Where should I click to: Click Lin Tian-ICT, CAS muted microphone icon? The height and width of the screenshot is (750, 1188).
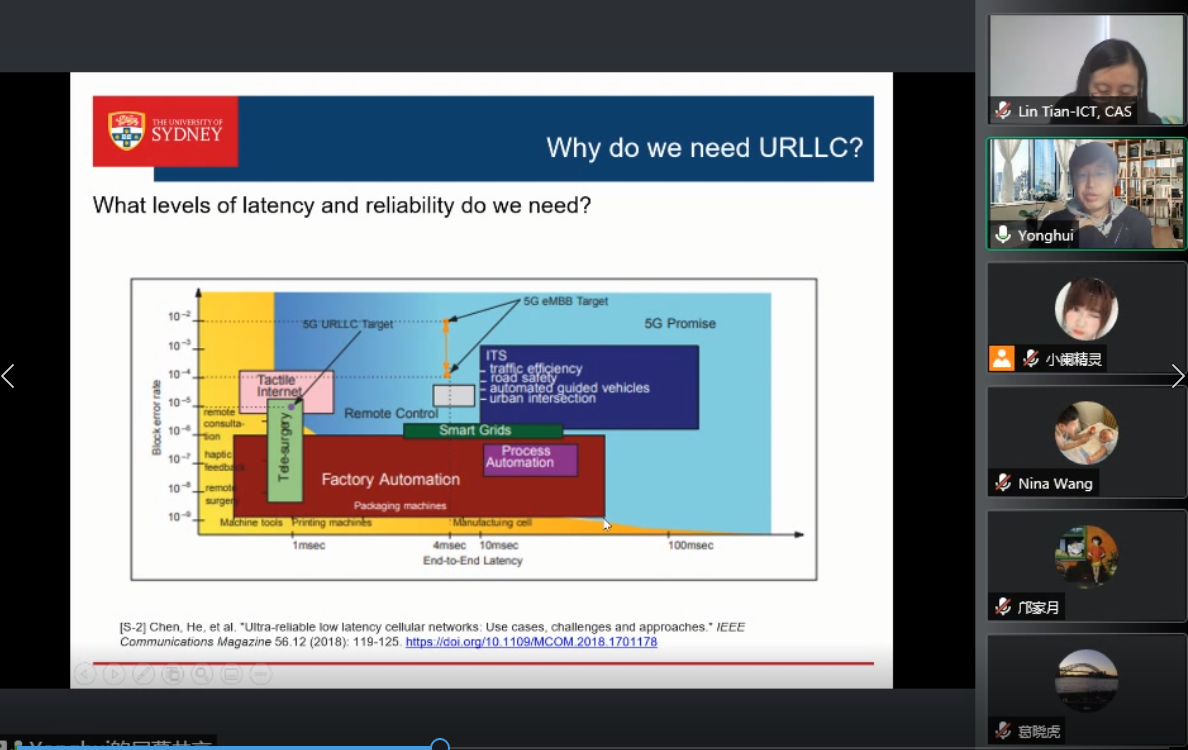[1003, 111]
